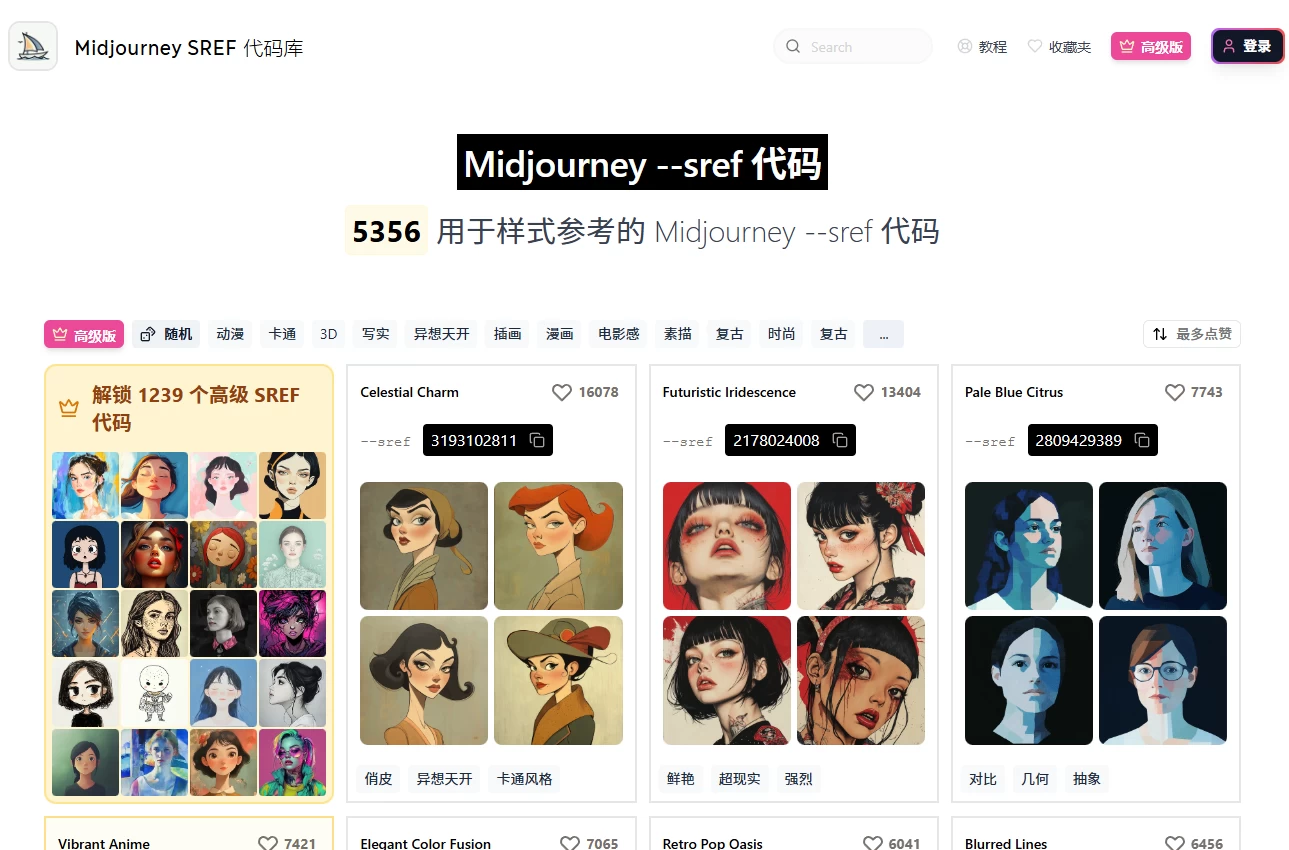Copy the Celestial Charm sref code
The image size is (1289, 850).
[537, 440]
